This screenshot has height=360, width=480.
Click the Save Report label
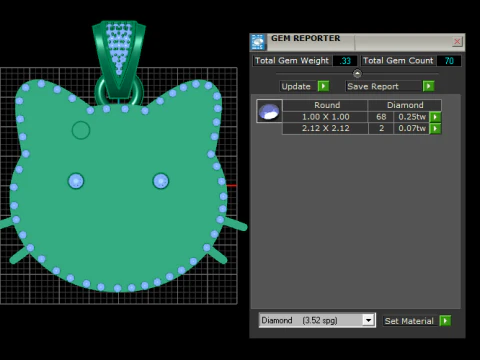373,86
